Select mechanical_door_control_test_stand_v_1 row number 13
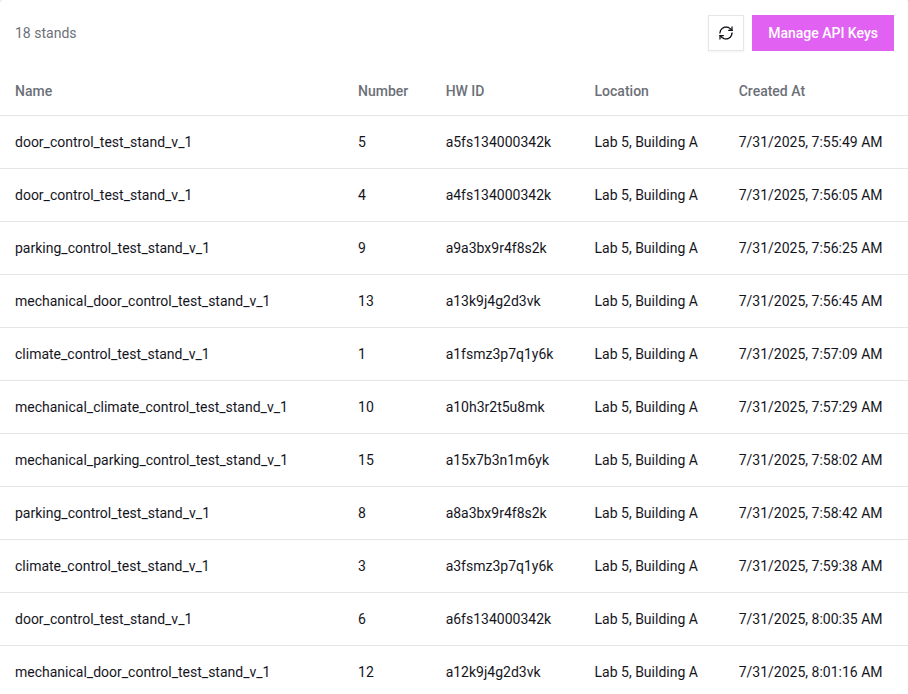The width and height of the screenshot is (908, 694). click(x=142, y=301)
